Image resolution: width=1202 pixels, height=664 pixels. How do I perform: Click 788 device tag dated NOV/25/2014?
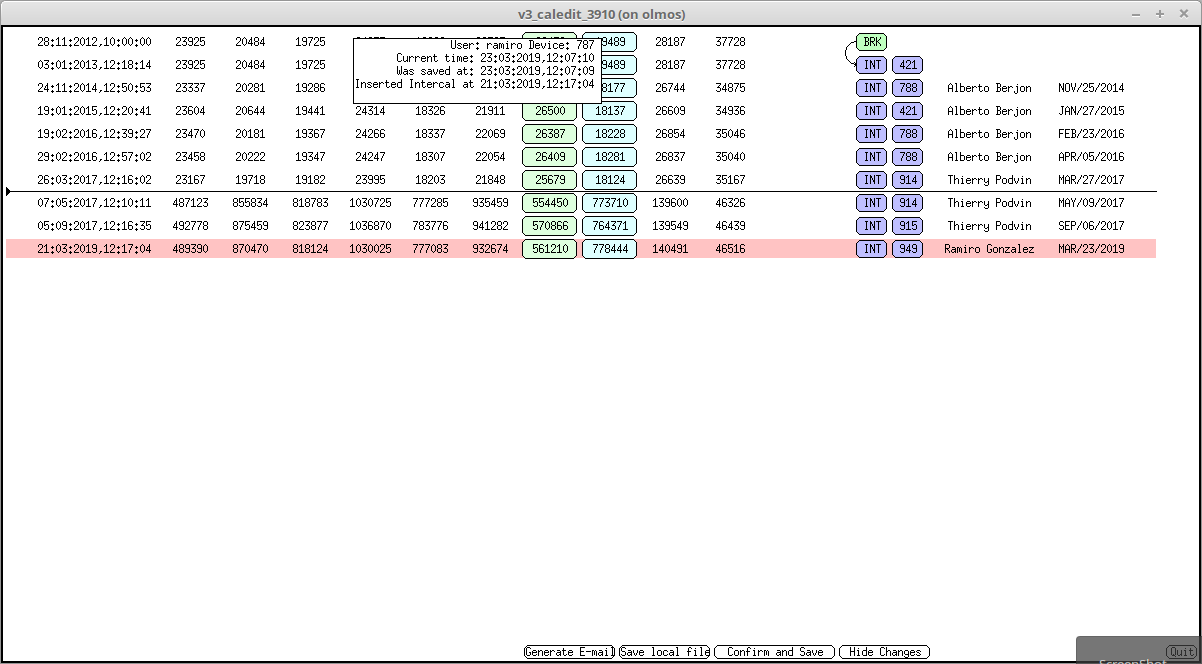907,88
